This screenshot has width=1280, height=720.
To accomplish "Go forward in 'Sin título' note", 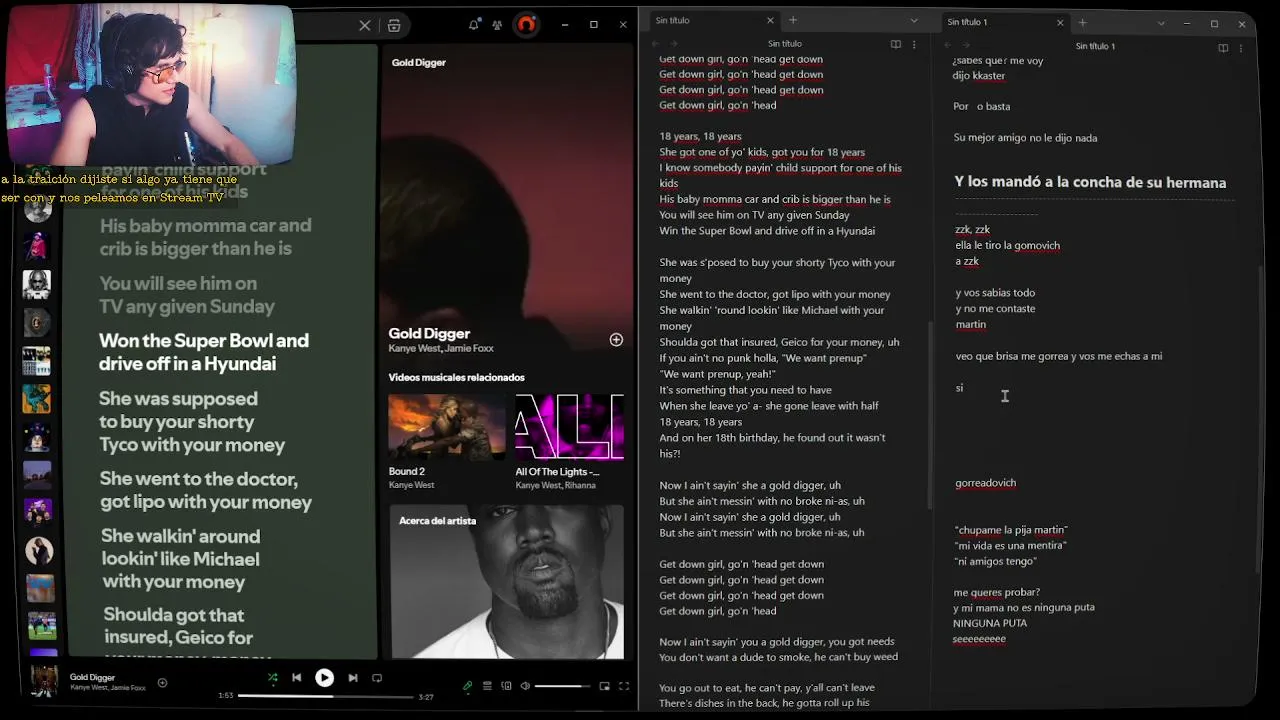I will coord(673,44).
